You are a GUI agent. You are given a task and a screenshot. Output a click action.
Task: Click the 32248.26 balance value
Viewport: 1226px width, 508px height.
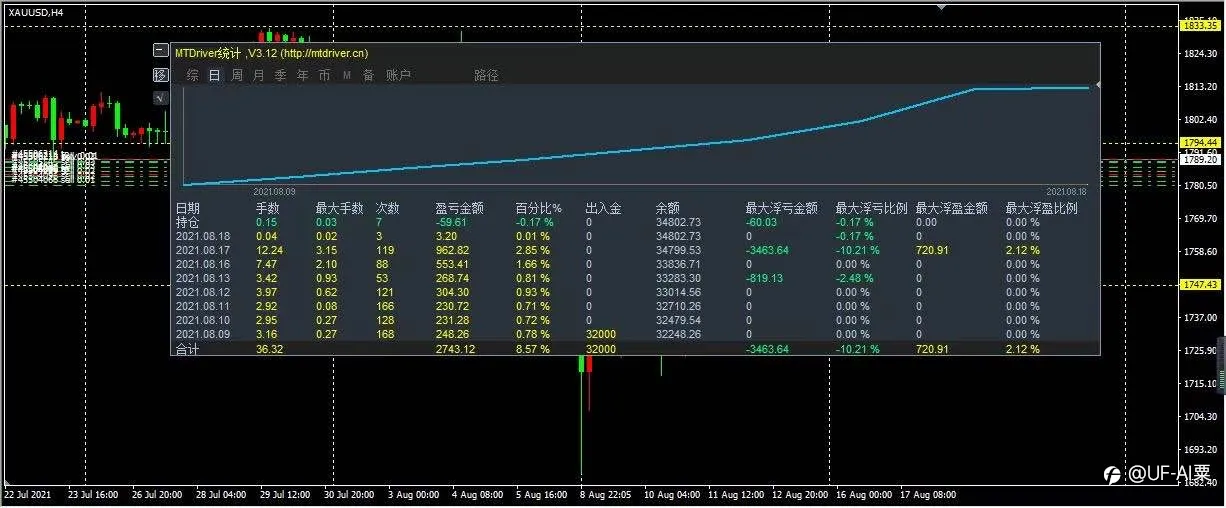pos(679,334)
